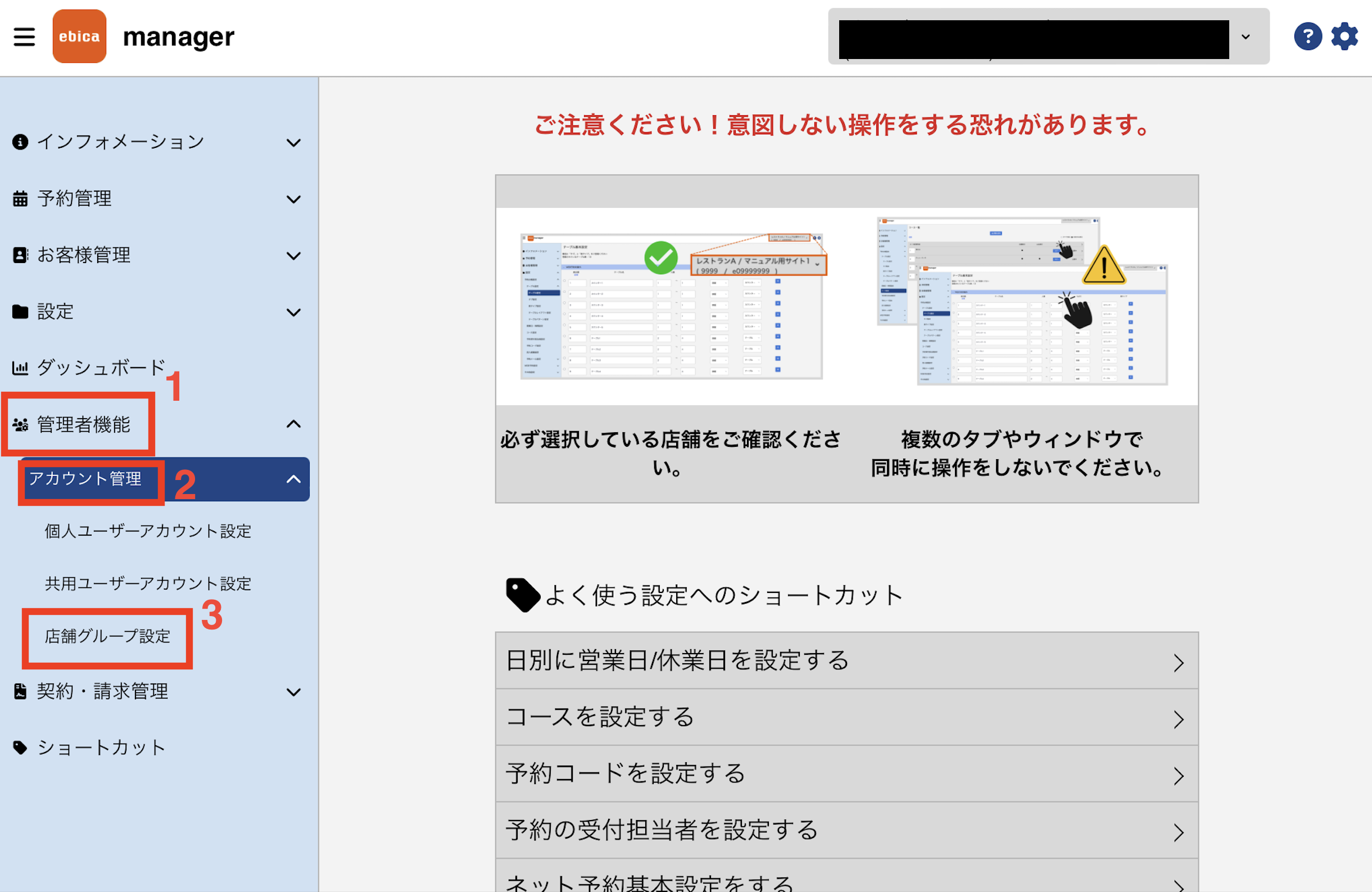Click caption 必ず選択している店舗をご確認ください
The width and height of the screenshot is (1372, 892).
[x=671, y=453]
